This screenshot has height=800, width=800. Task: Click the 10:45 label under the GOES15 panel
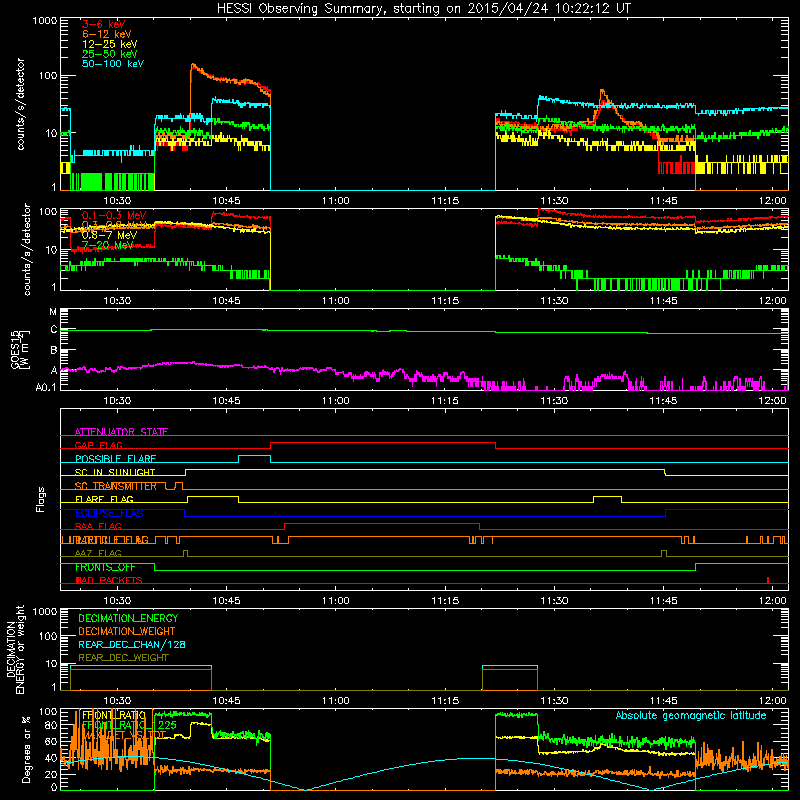click(227, 401)
